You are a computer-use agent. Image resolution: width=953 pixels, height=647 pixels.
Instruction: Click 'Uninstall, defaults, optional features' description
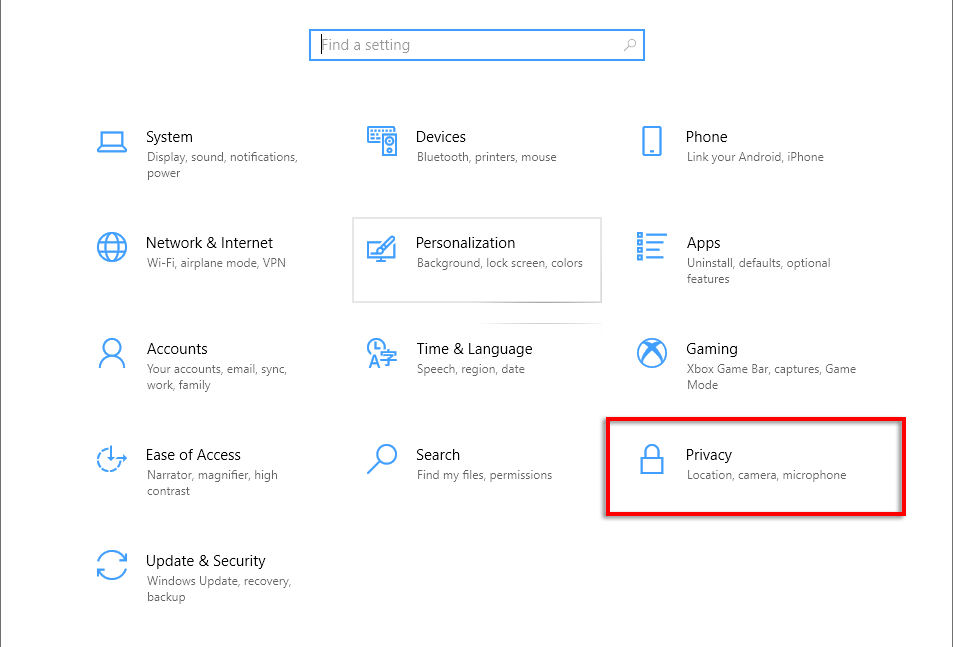[759, 271]
